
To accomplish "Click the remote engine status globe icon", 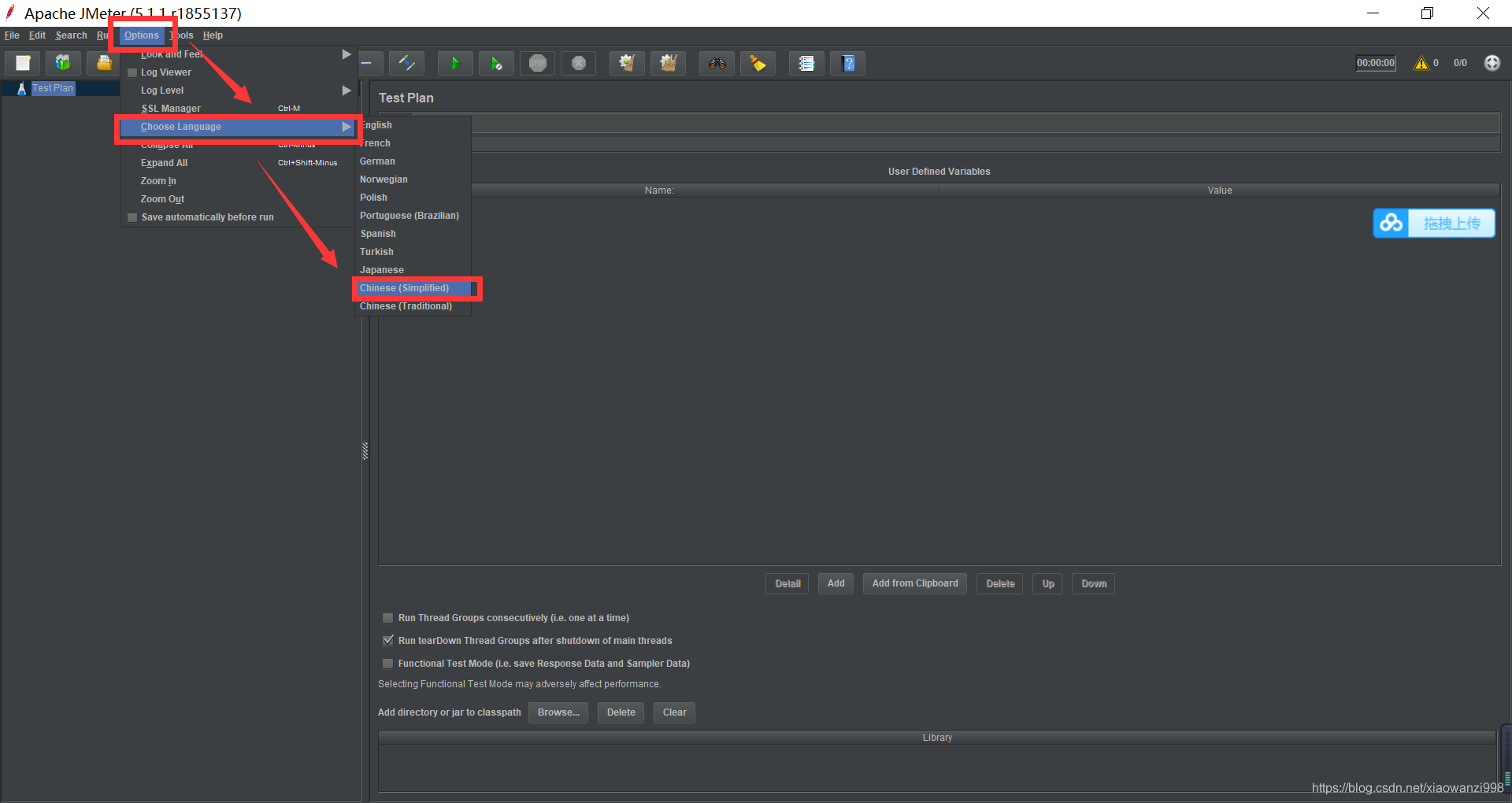I will tap(1492, 63).
